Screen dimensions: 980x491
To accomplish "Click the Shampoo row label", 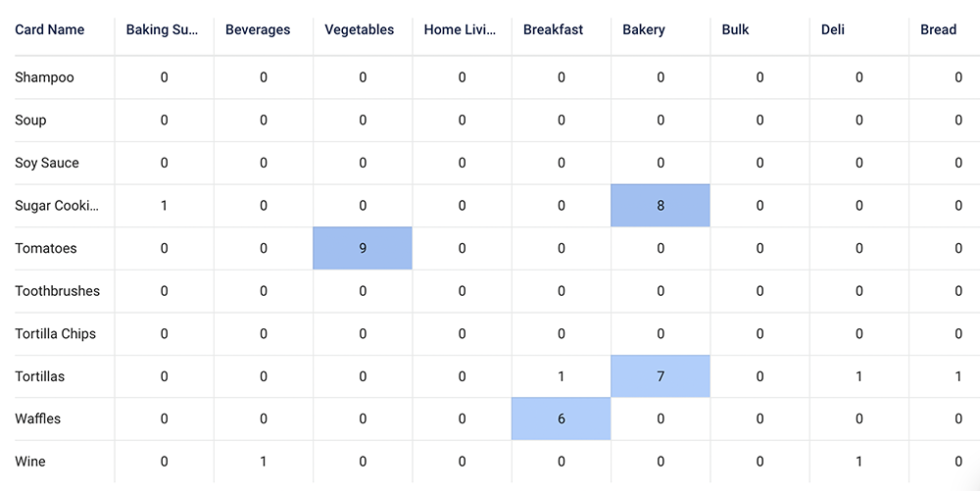I will pyautogui.click(x=44, y=77).
